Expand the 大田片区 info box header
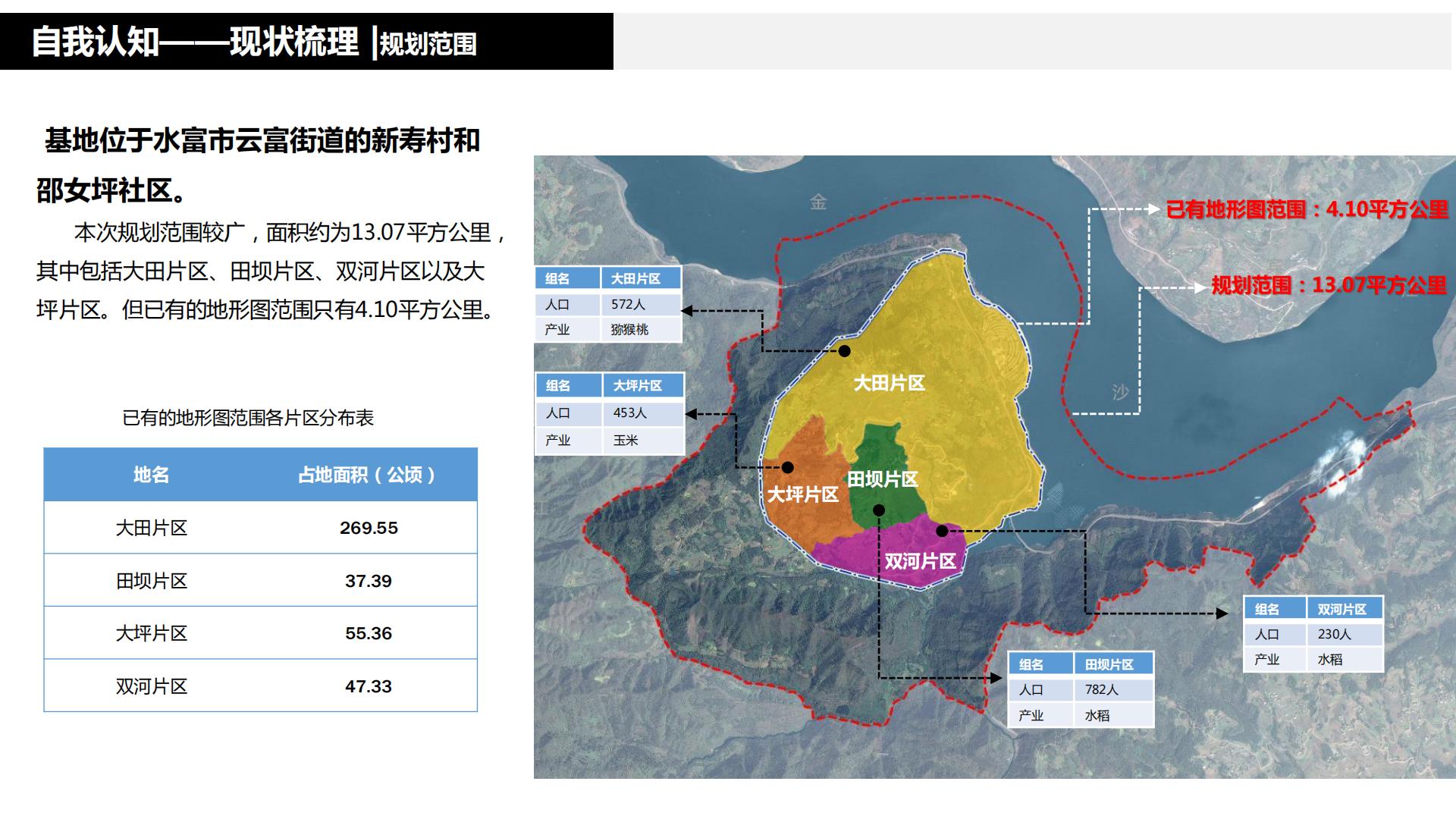1456x819 pixels. [x=608, y=278]
